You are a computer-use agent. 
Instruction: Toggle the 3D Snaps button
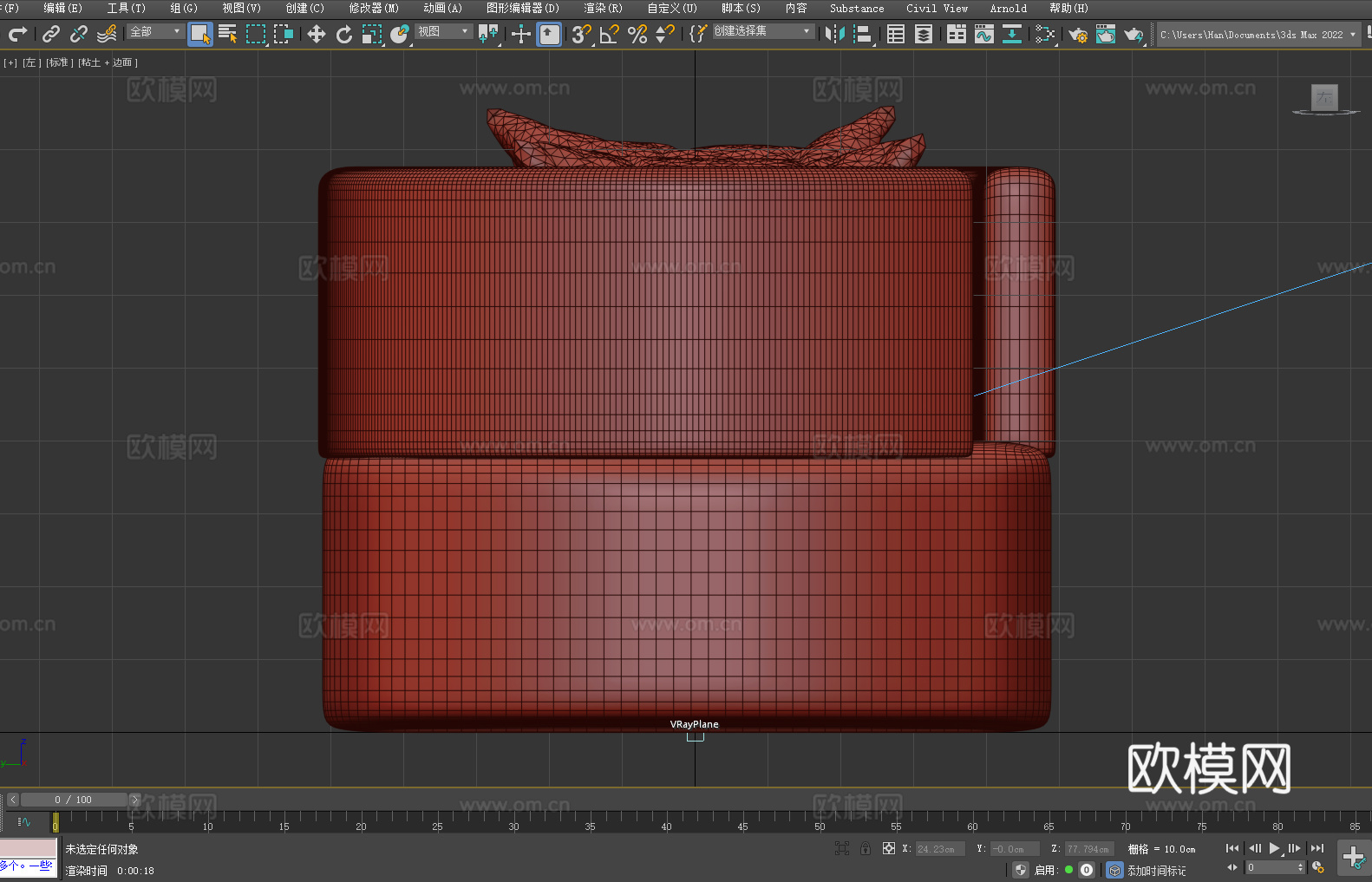point(580,35)
